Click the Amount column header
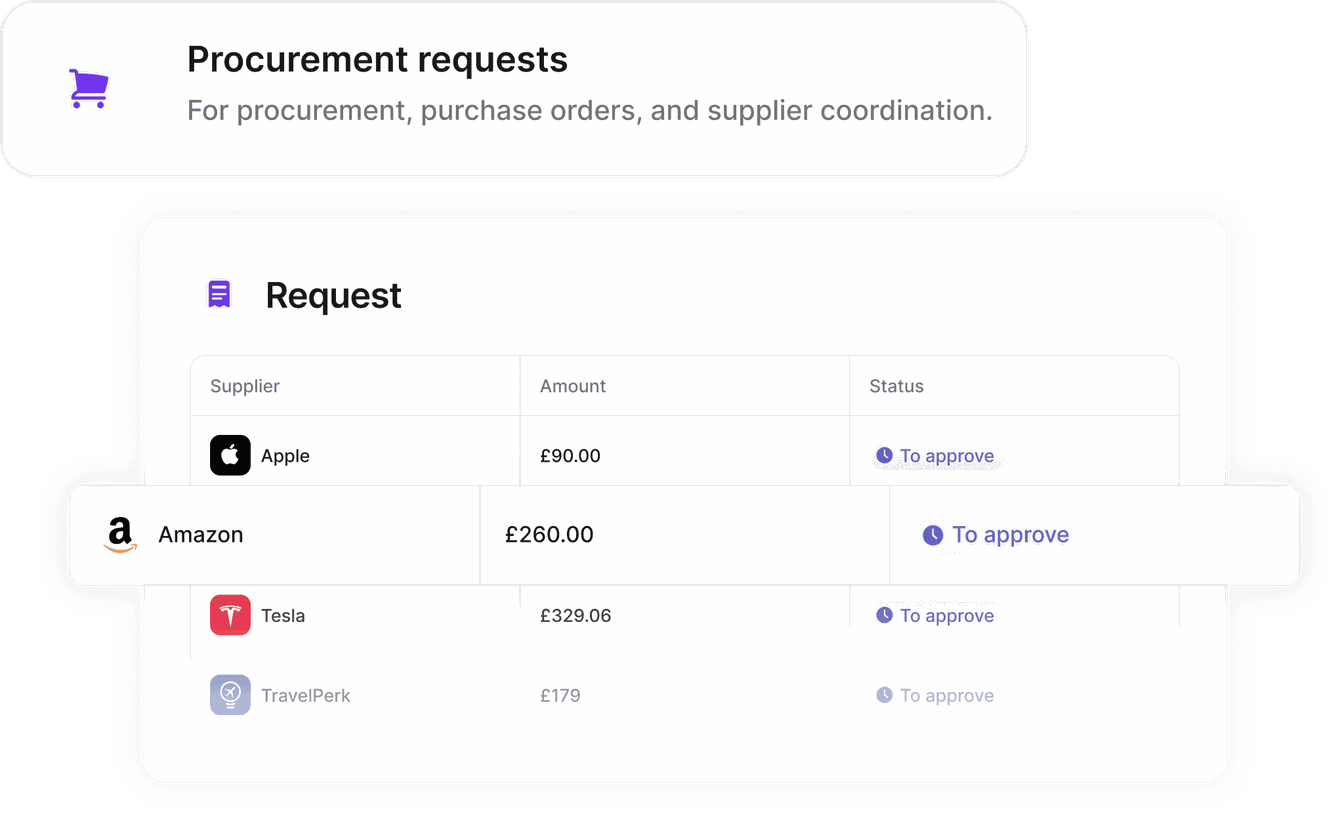Image resolution: width=1340 pixels, height=820 pixels. [x=573, y=386]
